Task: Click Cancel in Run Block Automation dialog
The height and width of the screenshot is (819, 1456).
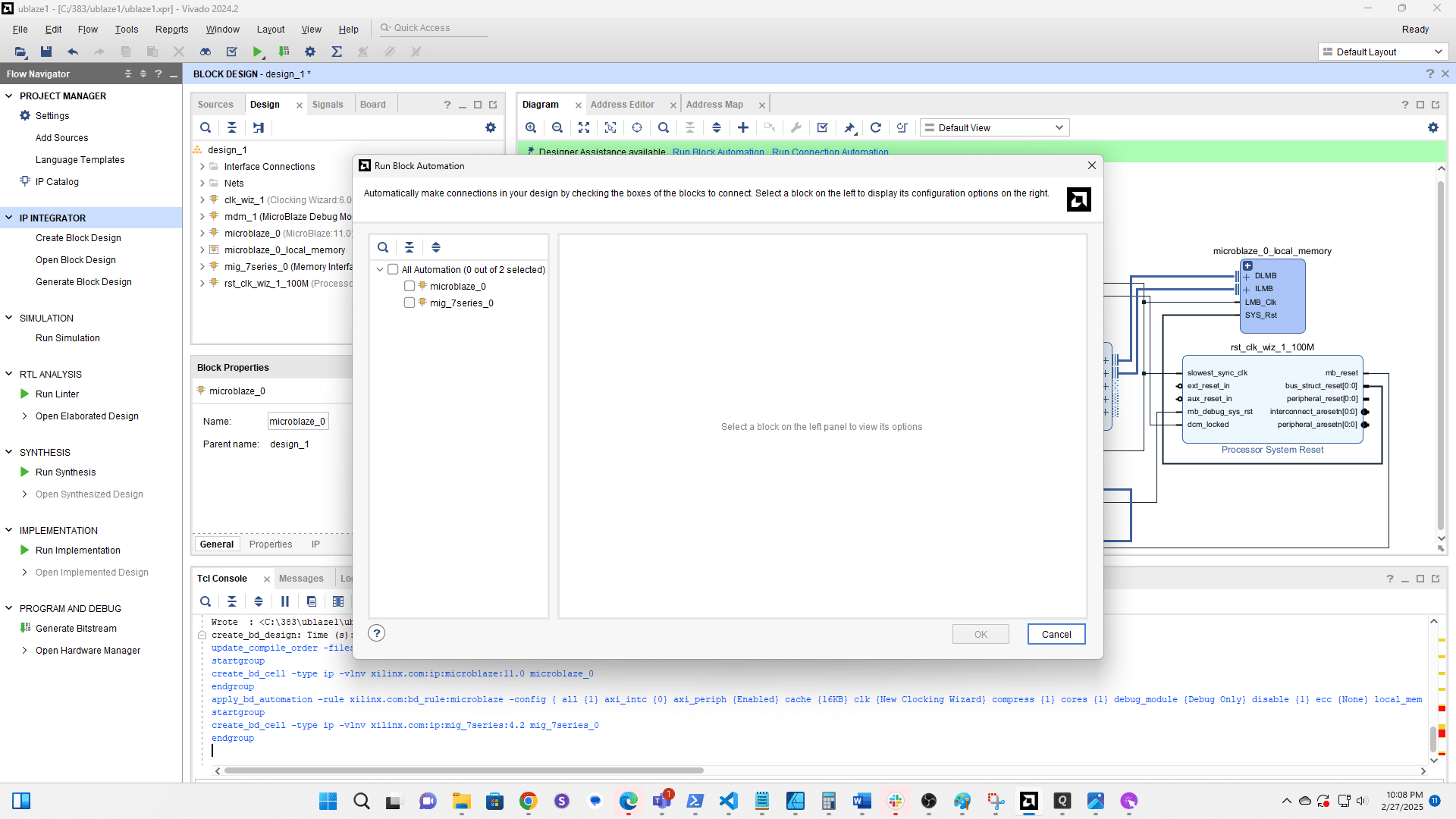Action: tap(1056, 635)
